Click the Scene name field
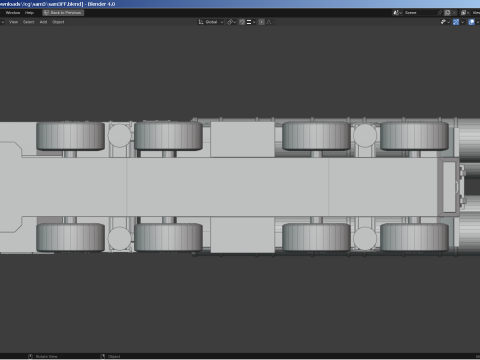Image resolution: width=480 pixels, height=360 pixels. tap(420, 13)
